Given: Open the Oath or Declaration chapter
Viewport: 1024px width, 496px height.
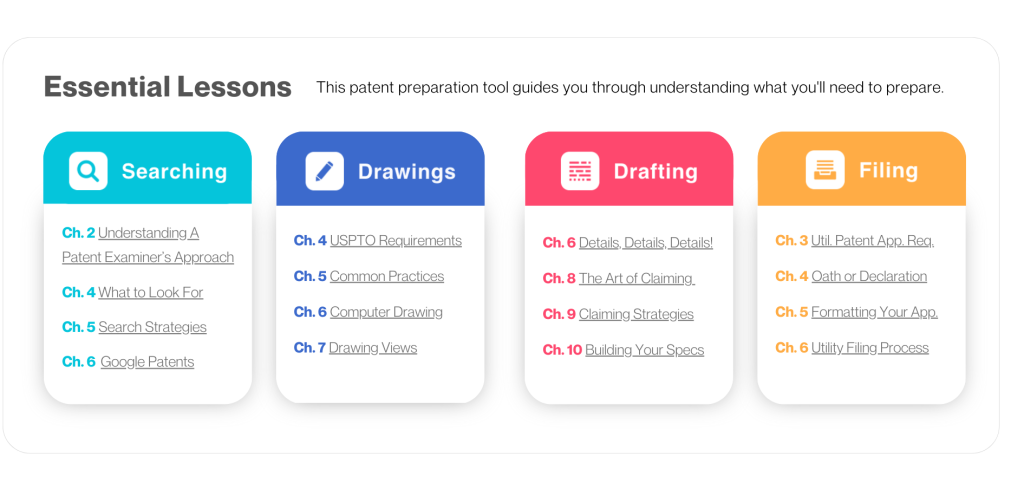Looking at the screenshot, I should (x=869, y=276).
